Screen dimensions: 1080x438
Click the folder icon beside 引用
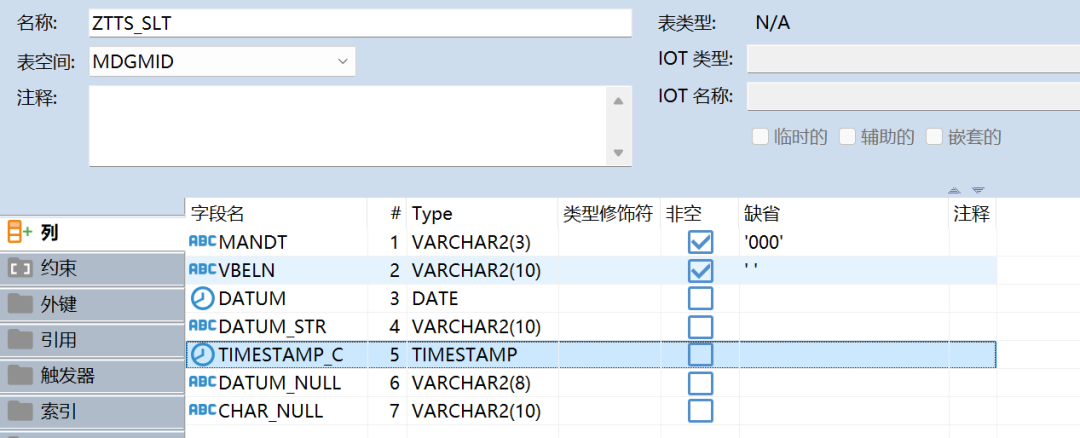click(x=20, y=339)
